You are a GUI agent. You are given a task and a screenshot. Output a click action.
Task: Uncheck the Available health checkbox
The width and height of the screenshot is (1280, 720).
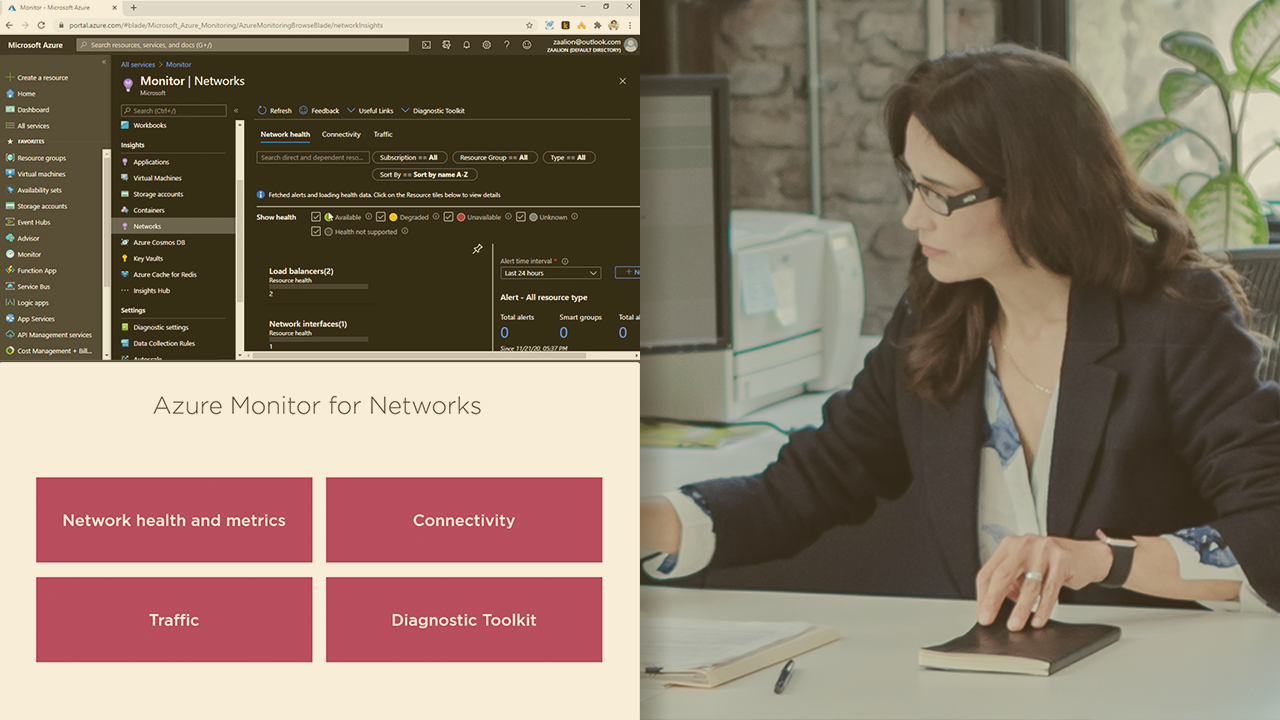pyautogui.click(x=316, y=217)
